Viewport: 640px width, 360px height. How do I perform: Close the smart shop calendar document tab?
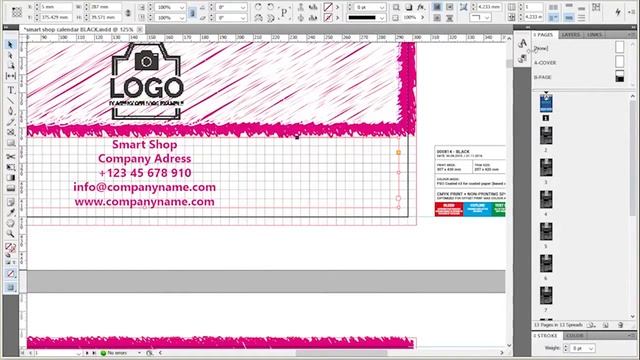(x=140, y=29)
